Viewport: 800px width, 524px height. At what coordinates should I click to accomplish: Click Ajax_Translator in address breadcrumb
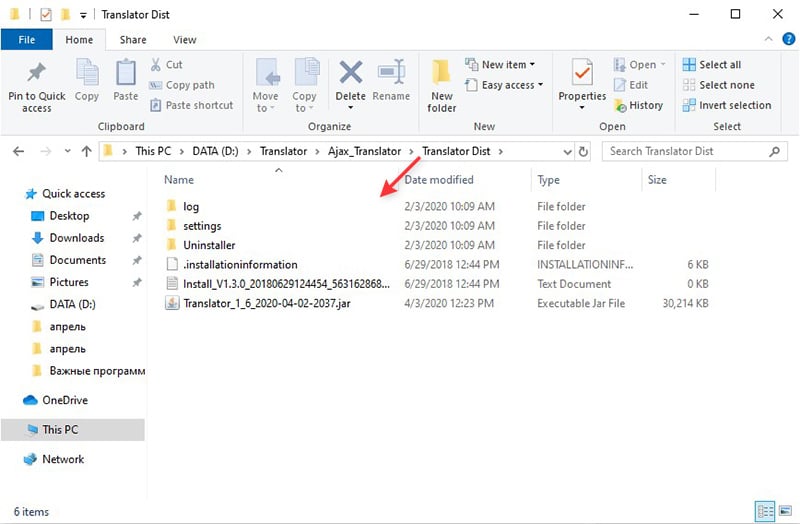click(x=364, y=152)
